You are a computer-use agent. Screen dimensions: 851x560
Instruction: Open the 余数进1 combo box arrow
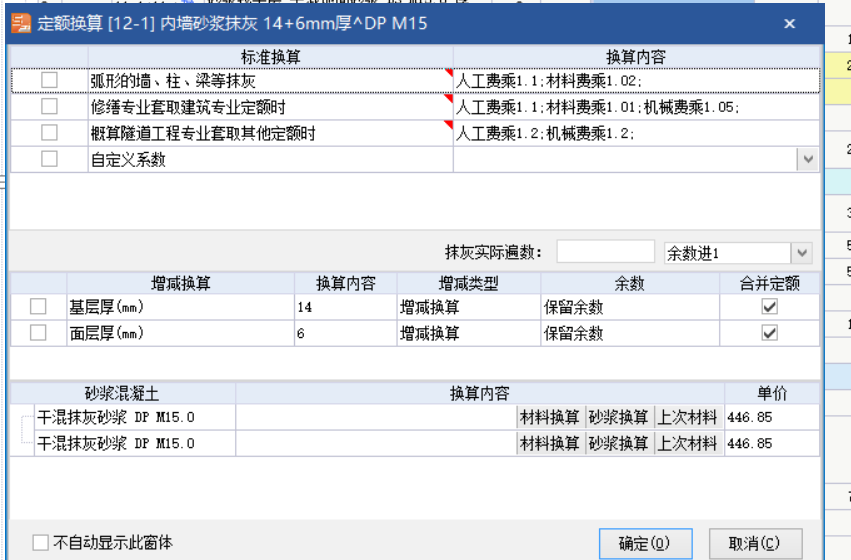[802, 253]
